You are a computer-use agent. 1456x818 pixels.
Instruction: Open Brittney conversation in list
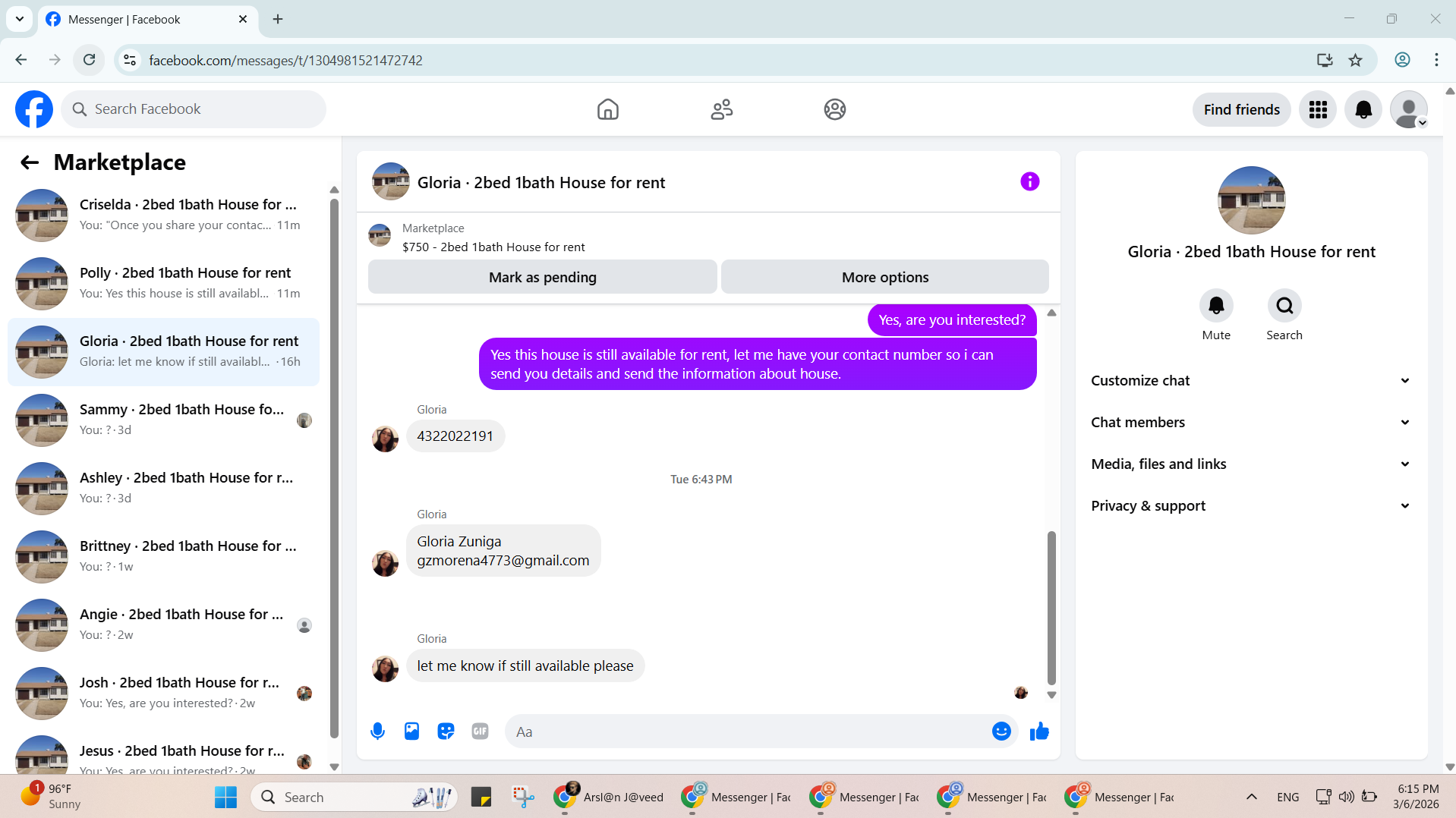(x=163, y=557)
